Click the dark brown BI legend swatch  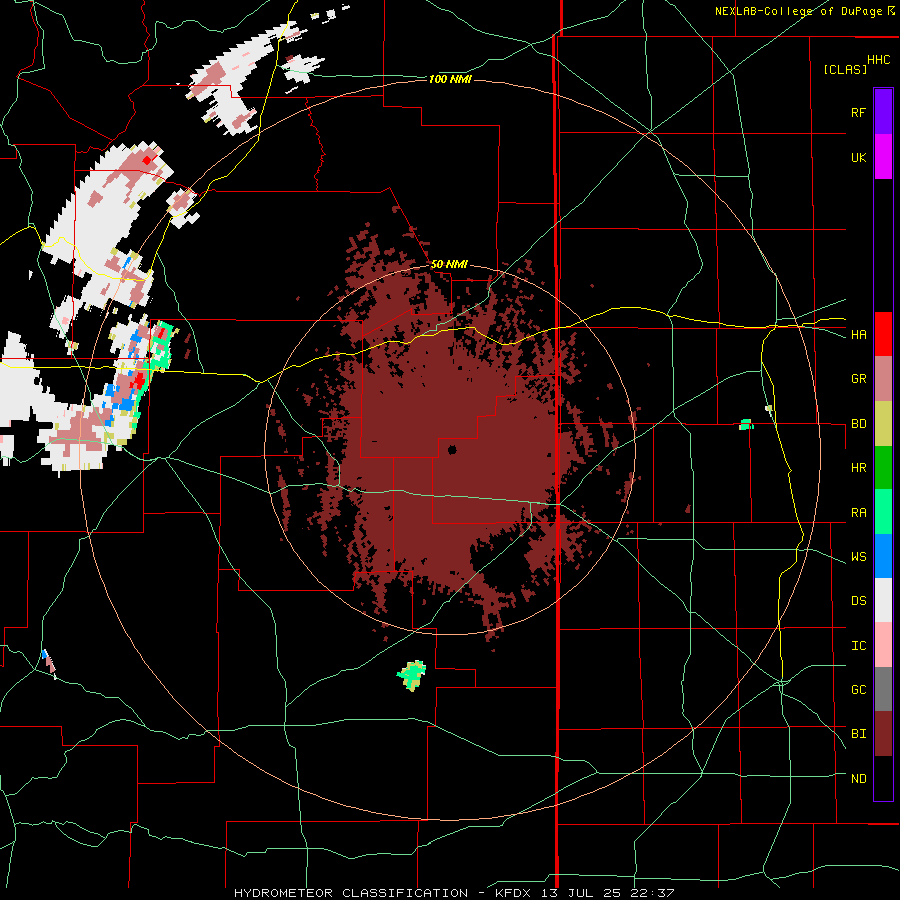[883, 734]
